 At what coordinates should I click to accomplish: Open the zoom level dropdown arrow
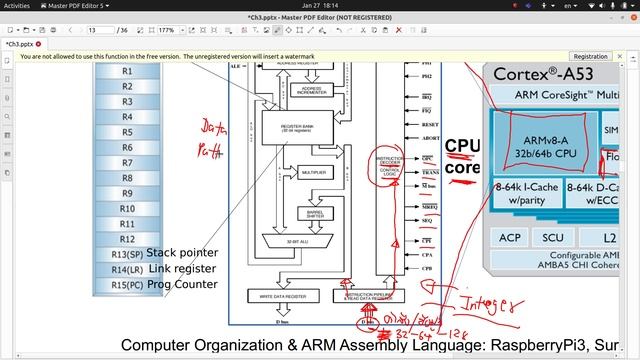[182, 30]
